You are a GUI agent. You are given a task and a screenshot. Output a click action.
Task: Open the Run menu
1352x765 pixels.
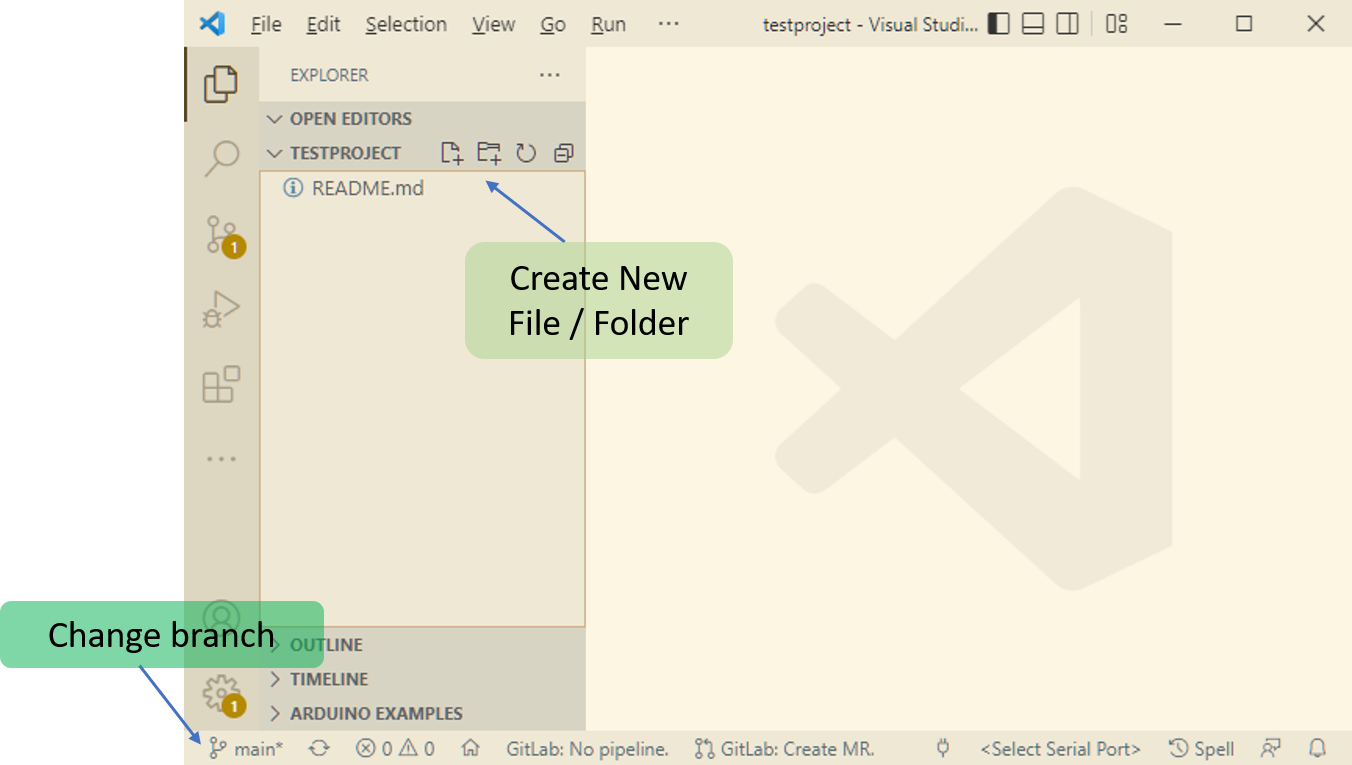[607, 24]
